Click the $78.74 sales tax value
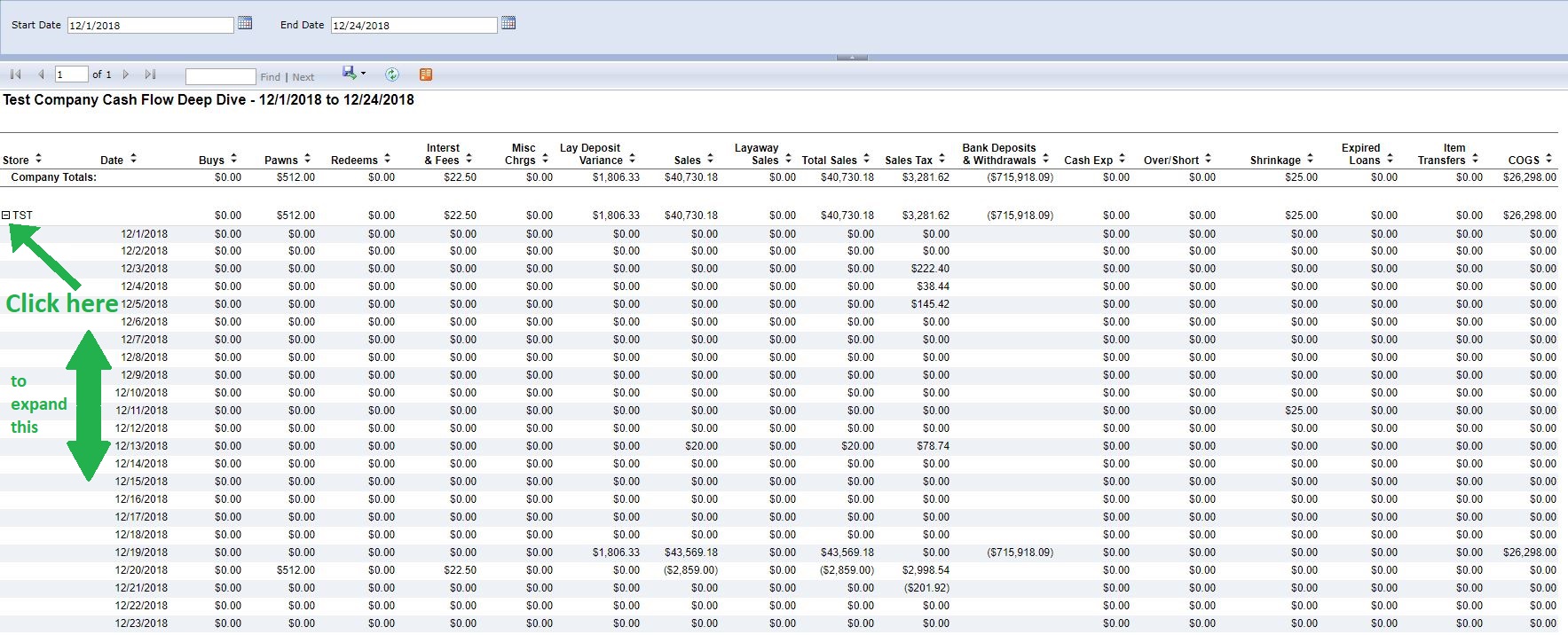Viewport: 1568px width, 635px height. click(933, 446)
